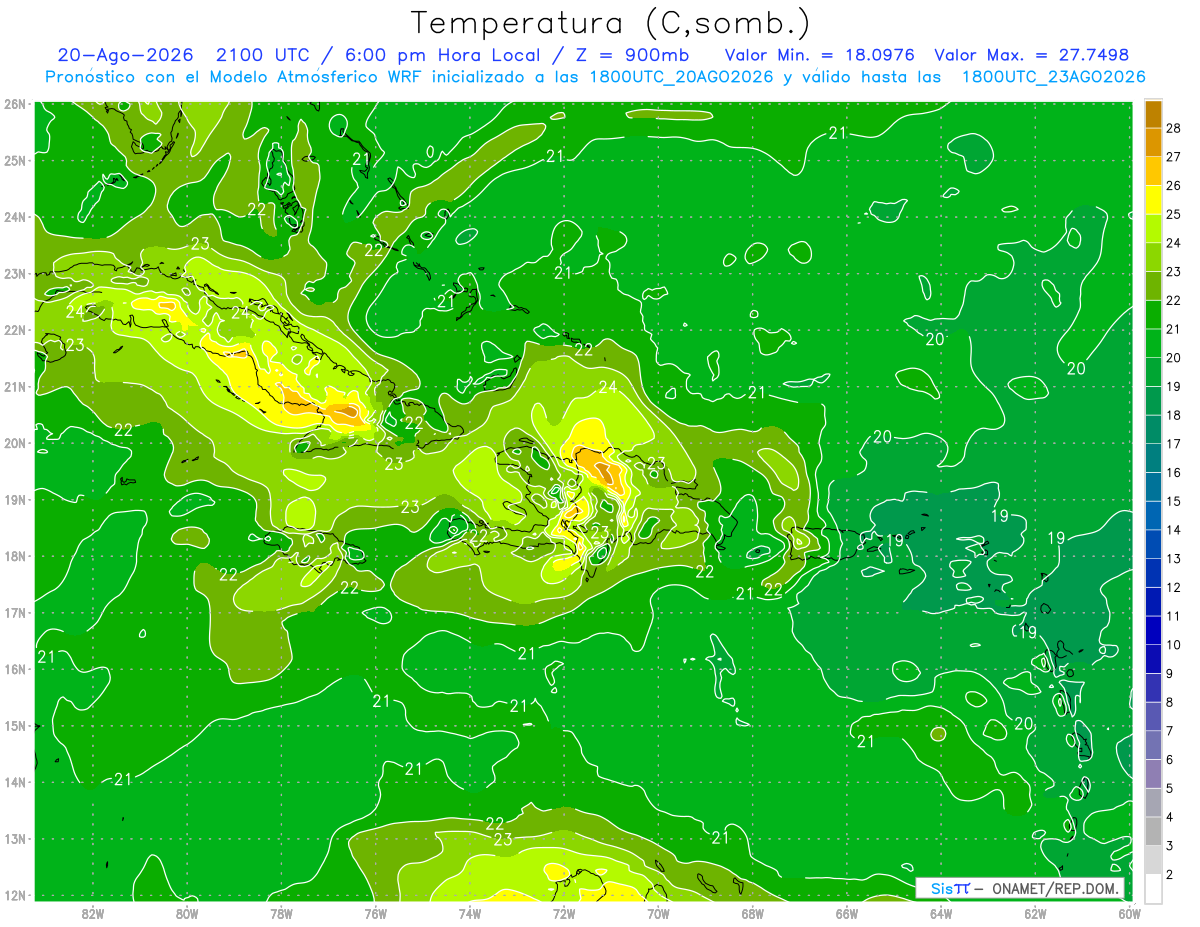
Task: Pick the legend swatch between 15 and 16
Action: pos(1153,487)
